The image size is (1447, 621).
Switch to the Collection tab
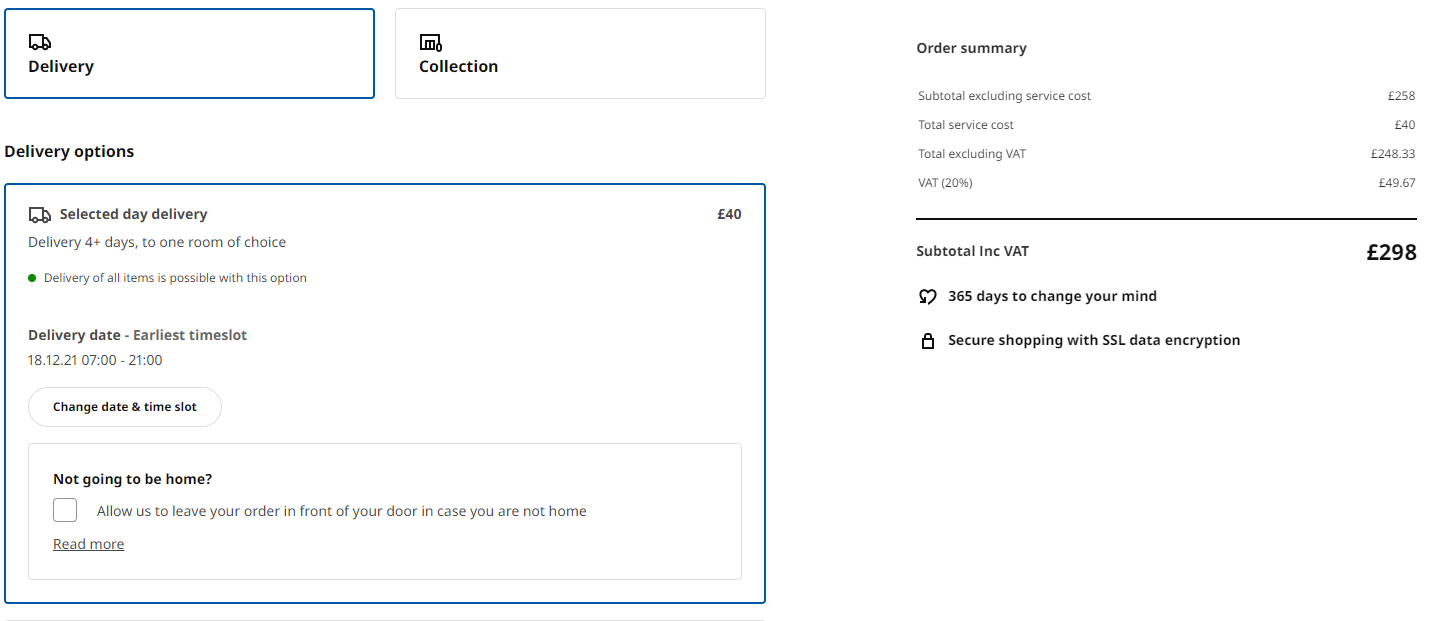[580, 53]
